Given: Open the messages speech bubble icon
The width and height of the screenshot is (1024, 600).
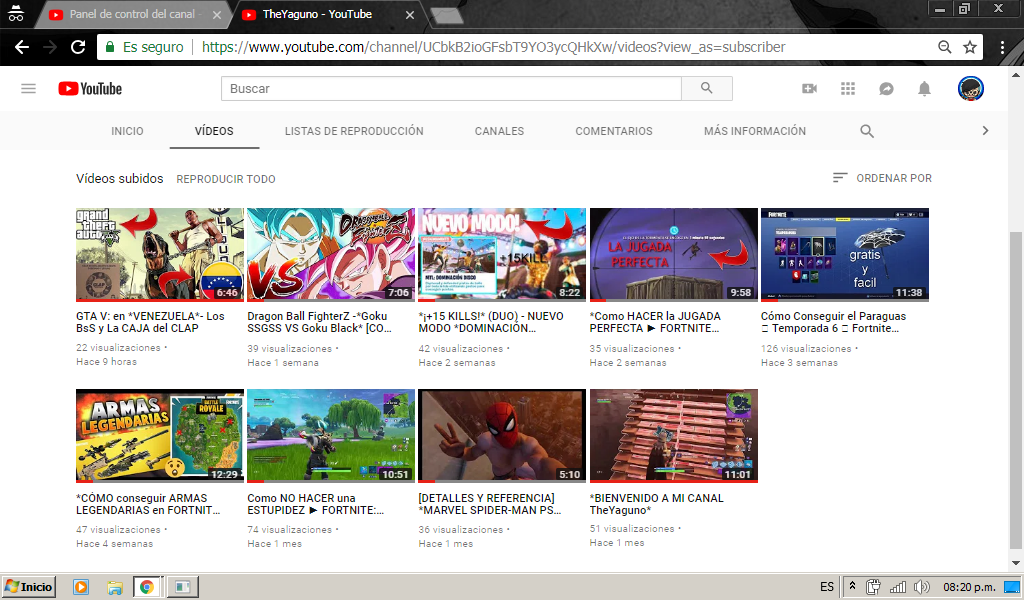Looking at the screenshot, I should (886, 88).
